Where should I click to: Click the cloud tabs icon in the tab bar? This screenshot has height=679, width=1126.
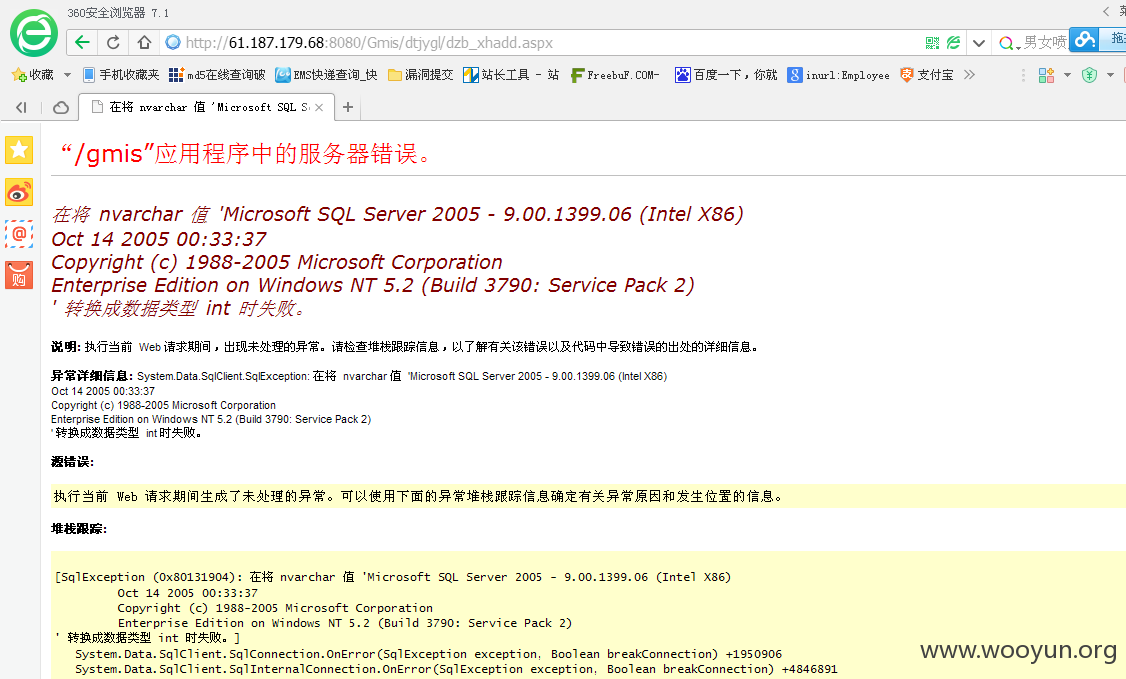tap(61, 107)
